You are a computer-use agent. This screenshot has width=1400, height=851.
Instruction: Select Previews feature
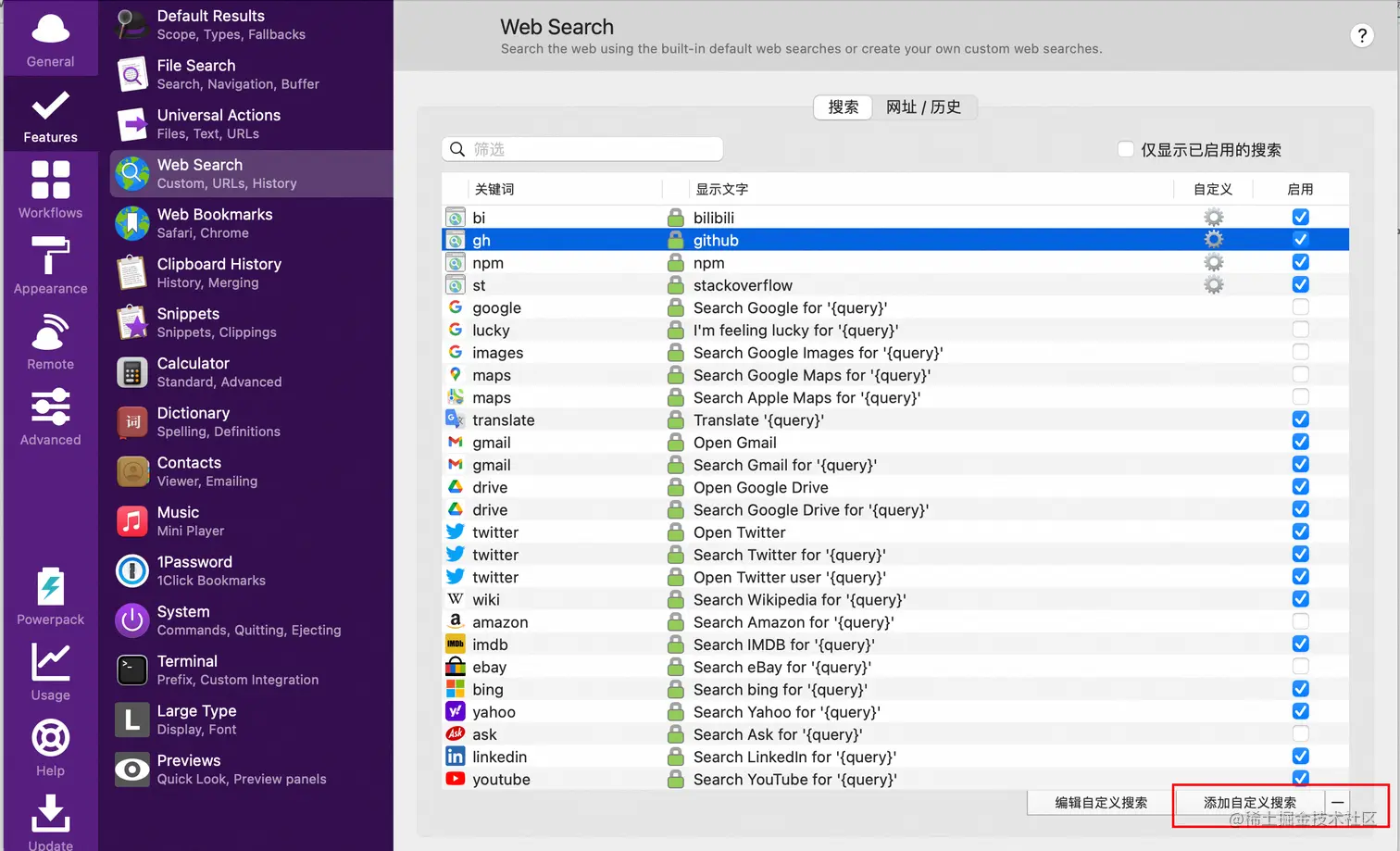252,770
